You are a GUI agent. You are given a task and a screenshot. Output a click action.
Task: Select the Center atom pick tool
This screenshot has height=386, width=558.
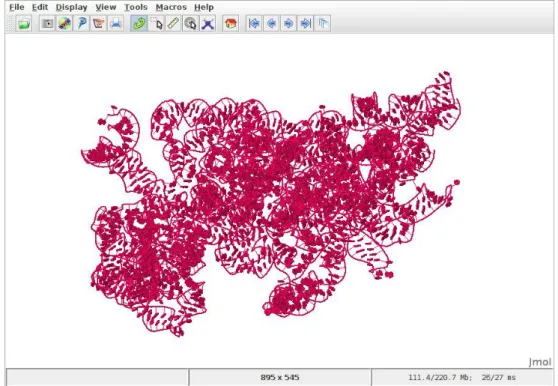point(191,24)
